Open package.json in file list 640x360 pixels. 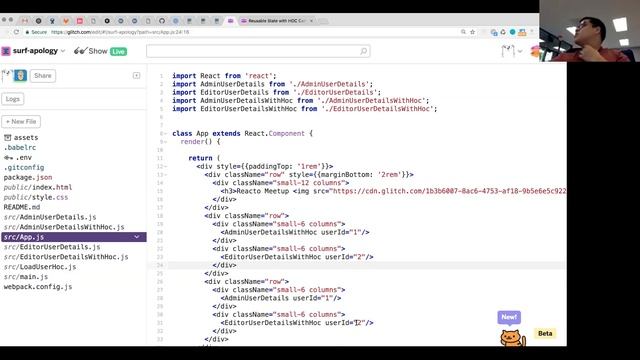(x=28, y=177)
